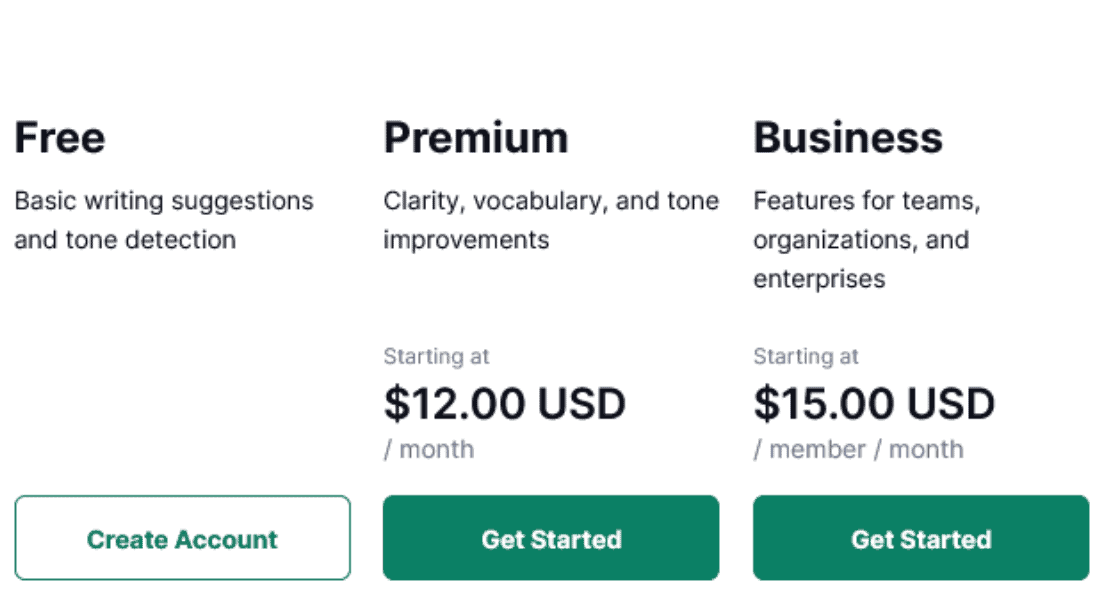Screen dimensions: 1108x614
Task: Click the '/ month' label under Premium
Action: (429, 449)
